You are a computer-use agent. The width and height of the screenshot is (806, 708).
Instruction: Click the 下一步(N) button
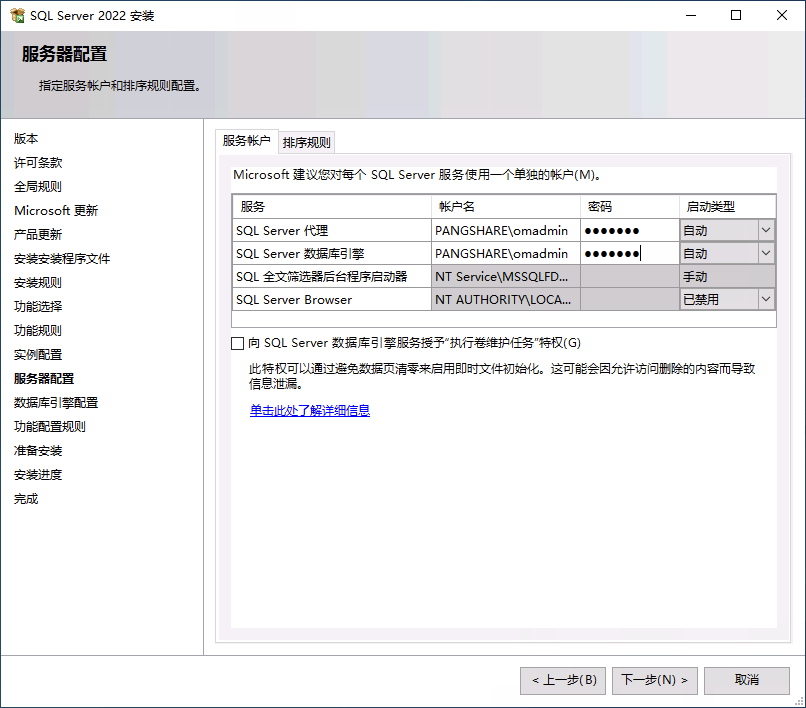654,680
